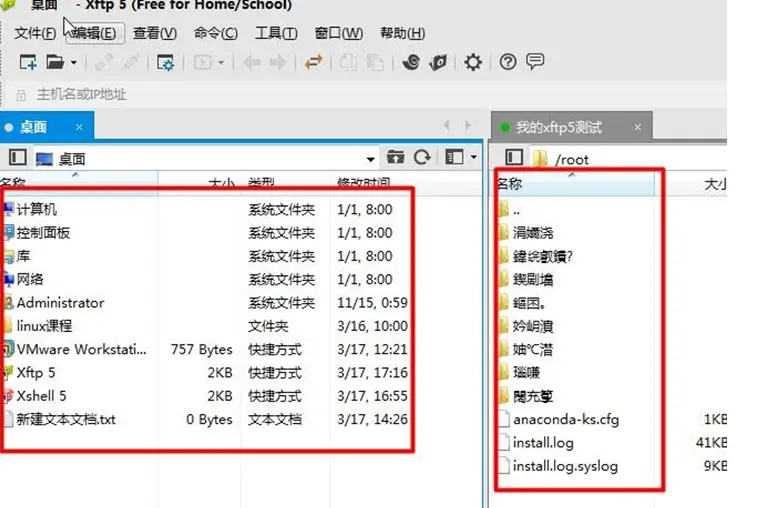
Task: Open Help via question mark icon
Action: click(x=508, y=62)
